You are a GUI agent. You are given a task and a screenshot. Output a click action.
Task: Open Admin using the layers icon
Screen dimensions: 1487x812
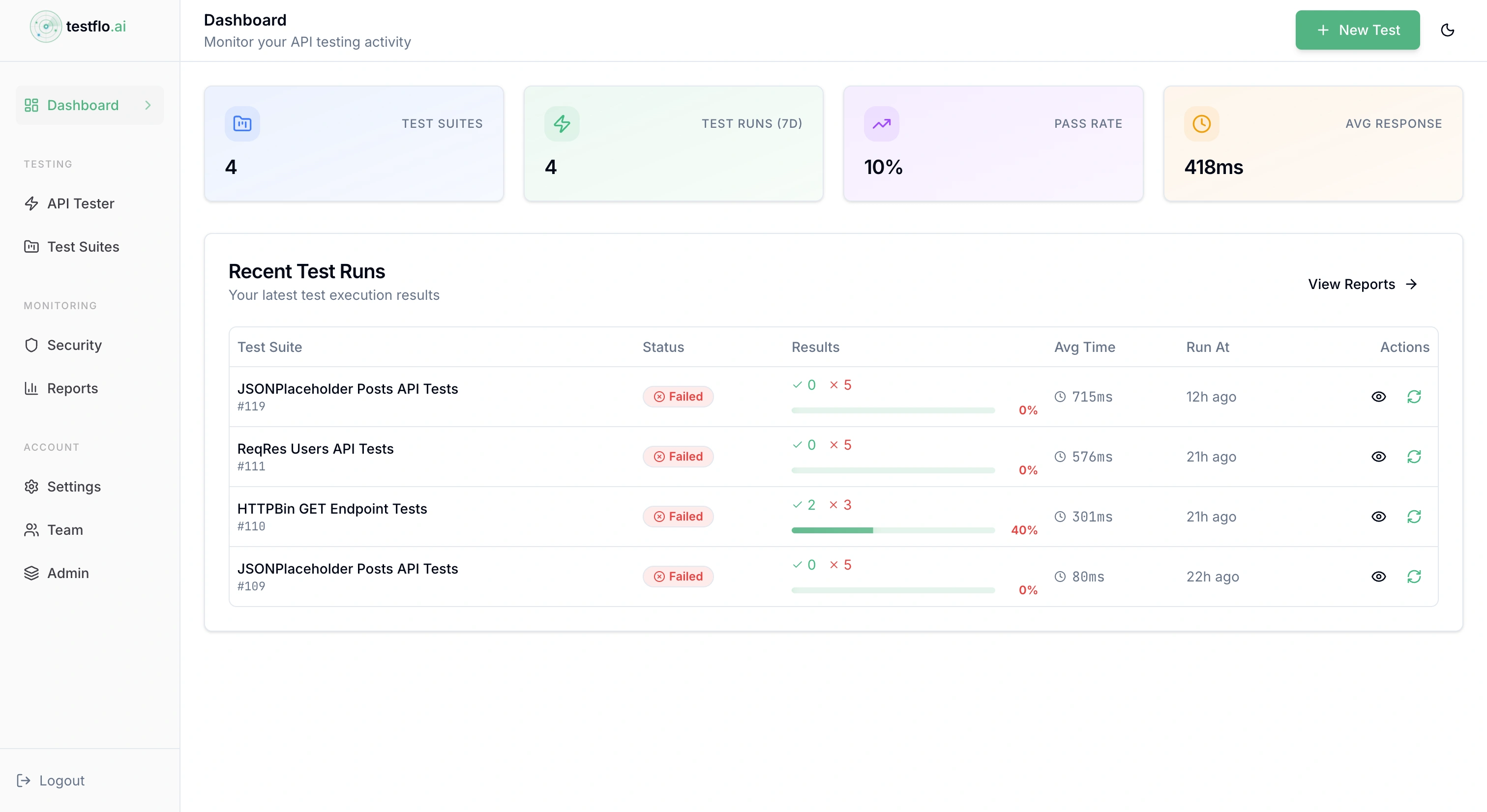32,573
